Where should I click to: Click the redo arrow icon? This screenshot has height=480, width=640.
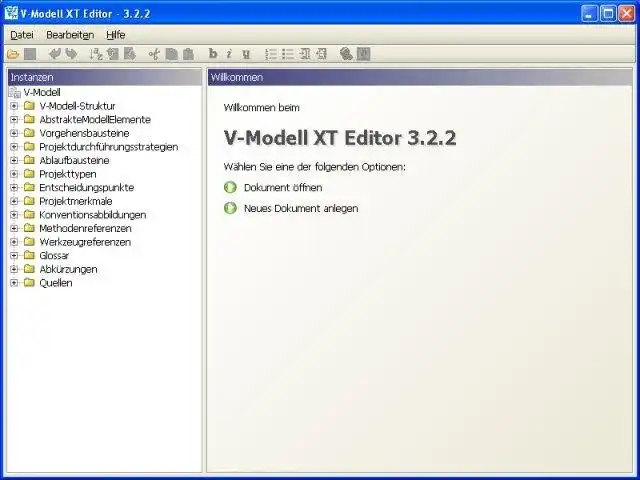point(71,54)
